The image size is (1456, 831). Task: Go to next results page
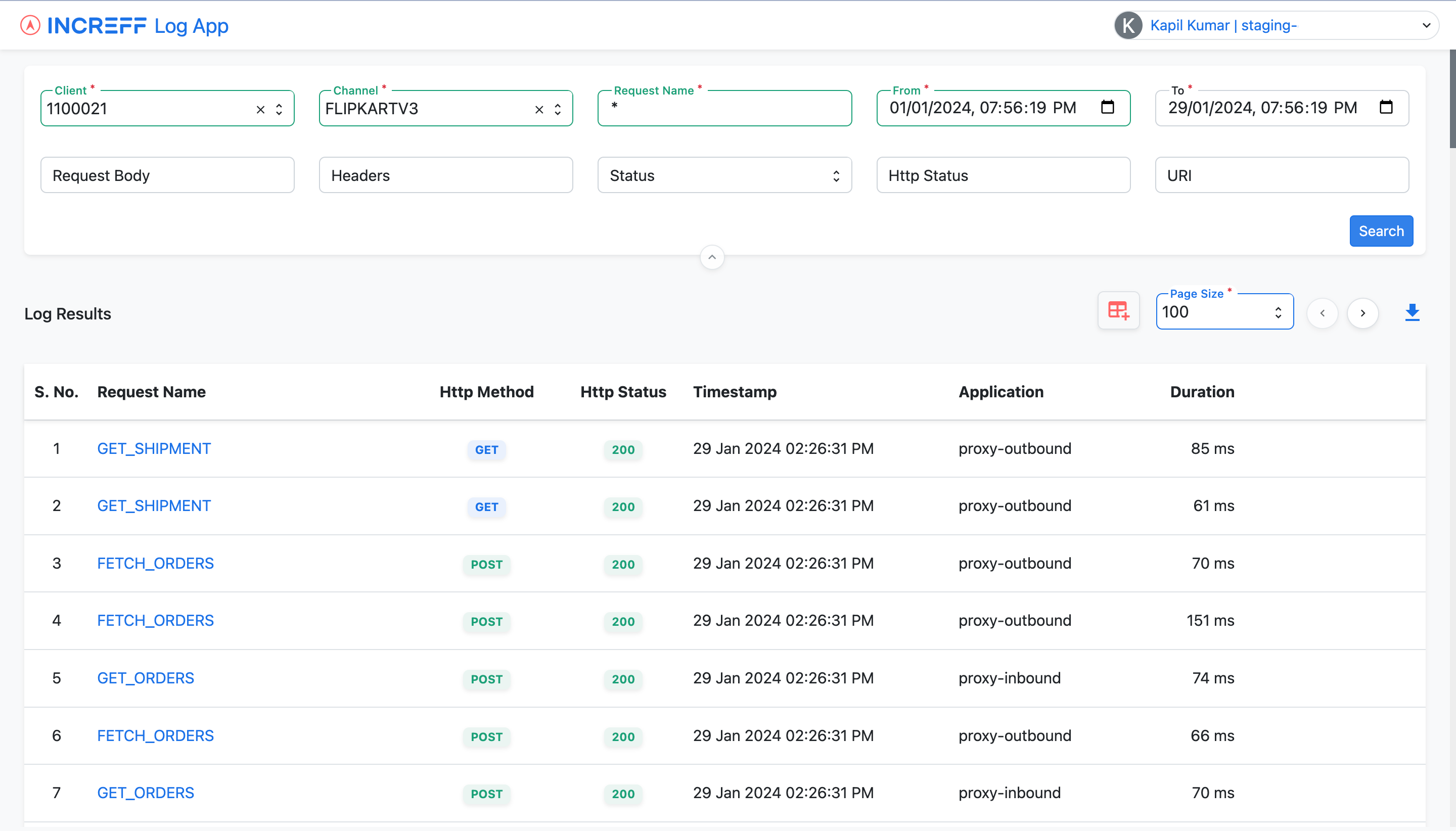pyautogui.click(x=1362, y=313)
